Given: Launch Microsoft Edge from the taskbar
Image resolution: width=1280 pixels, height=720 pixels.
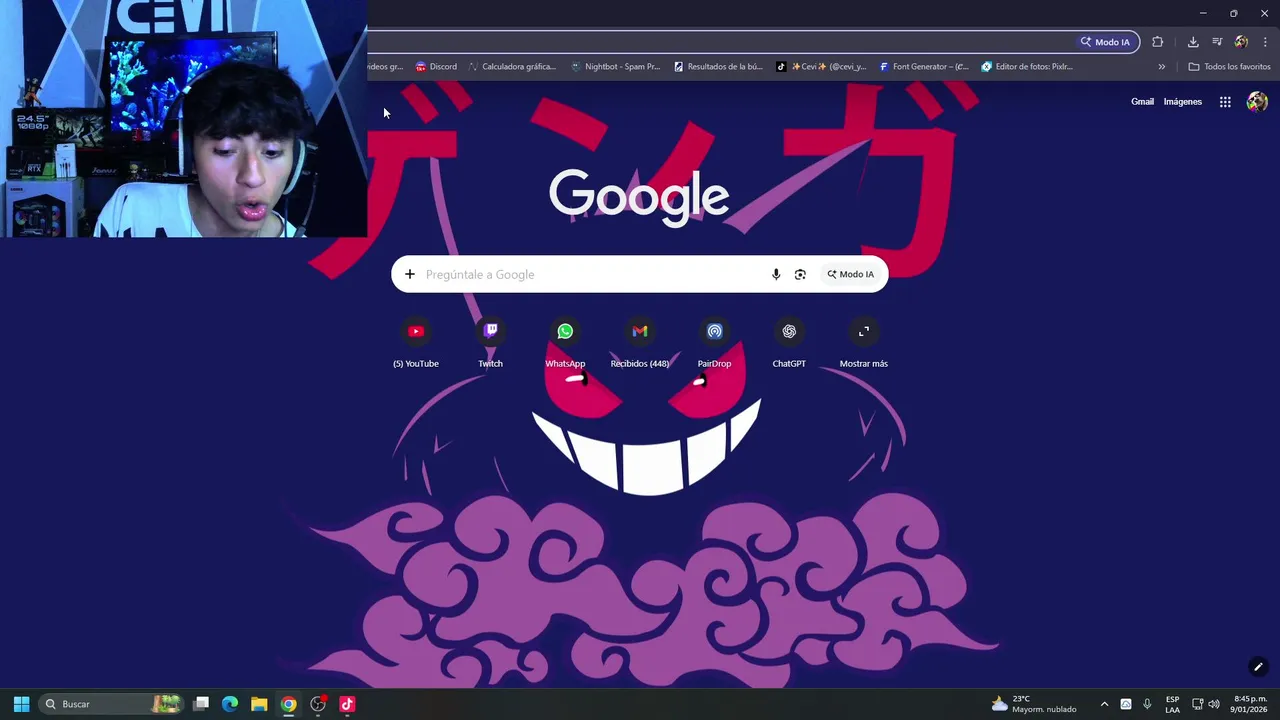Looking at the screenshot, I should (x=230, y=704).
